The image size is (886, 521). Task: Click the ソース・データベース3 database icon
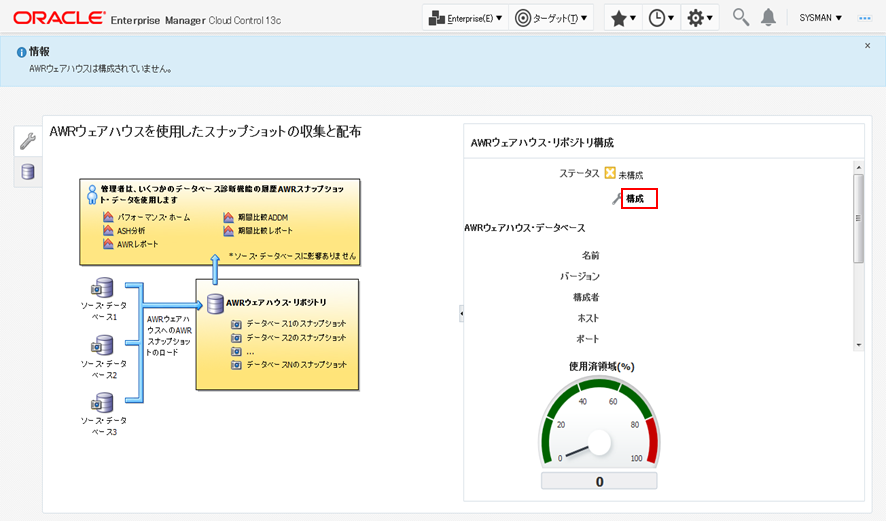102,403
